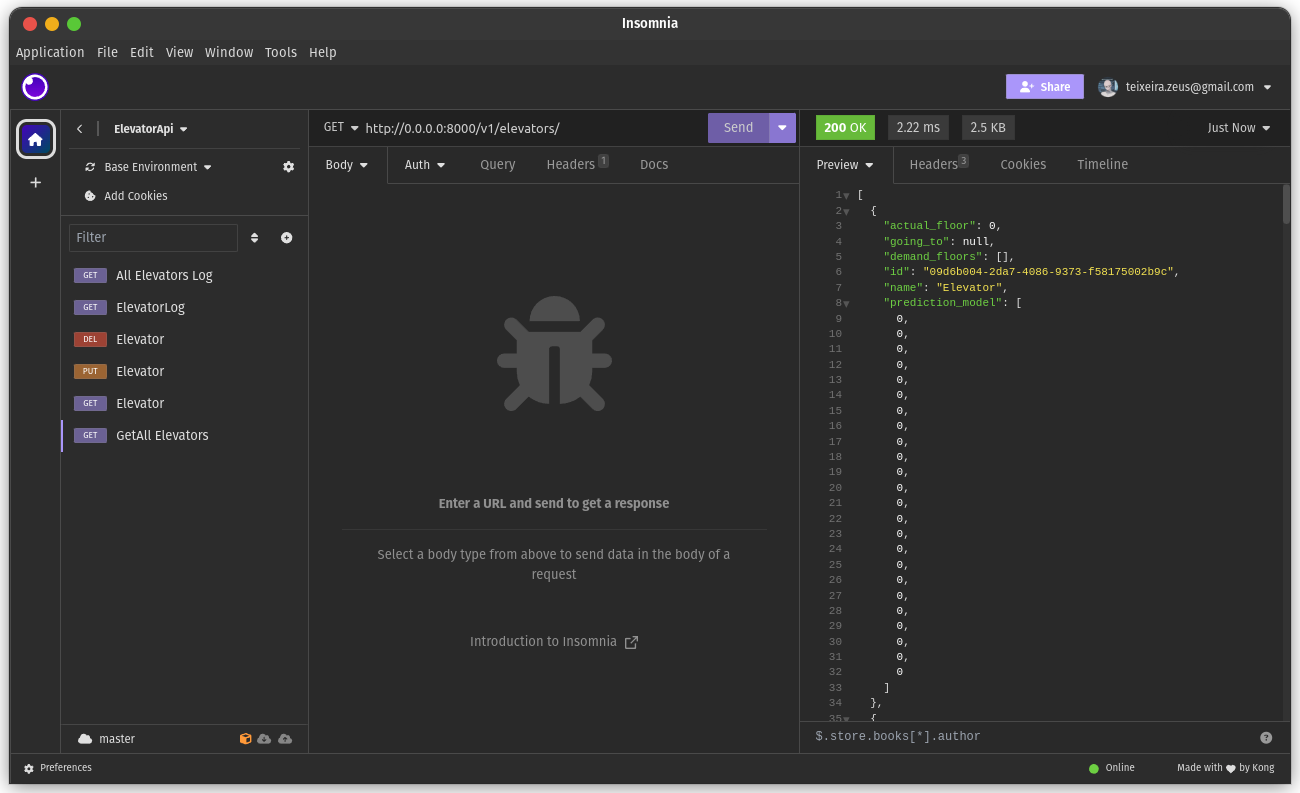Image resolution: width=1300 pixels, height=793 pixels.
Task: Open JSONPath filter help icon
Action: [1266, 737]
